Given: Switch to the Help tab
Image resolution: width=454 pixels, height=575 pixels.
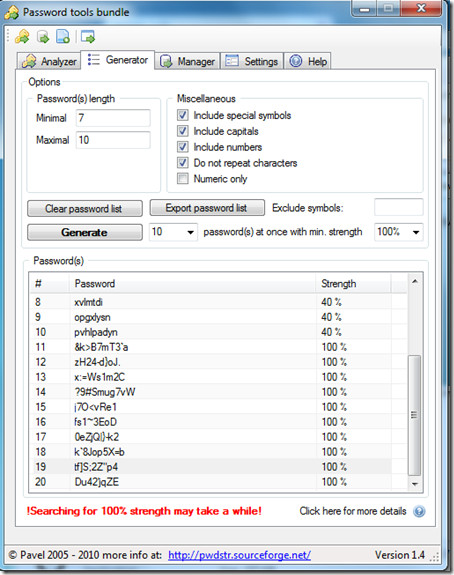Looking at the screenshot, I should pyautogui.click(x=308, y=61).
